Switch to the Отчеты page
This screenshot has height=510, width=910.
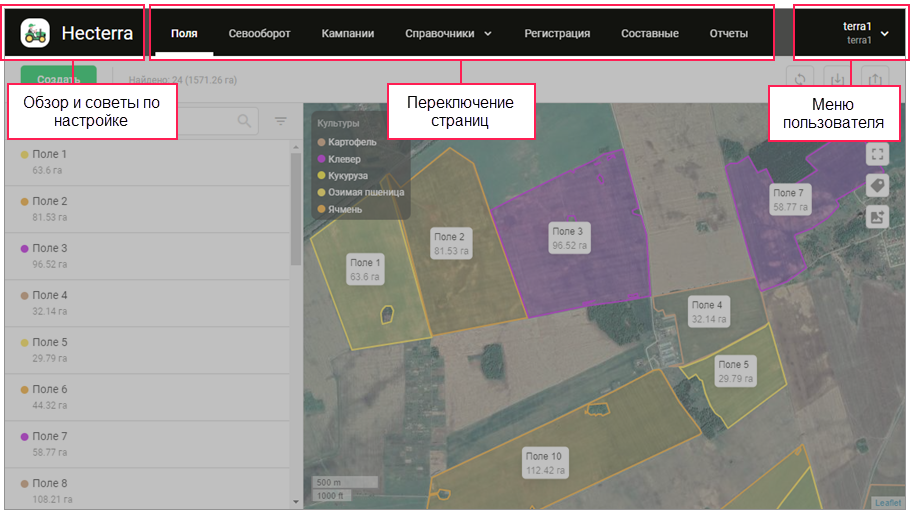point(728,33)
